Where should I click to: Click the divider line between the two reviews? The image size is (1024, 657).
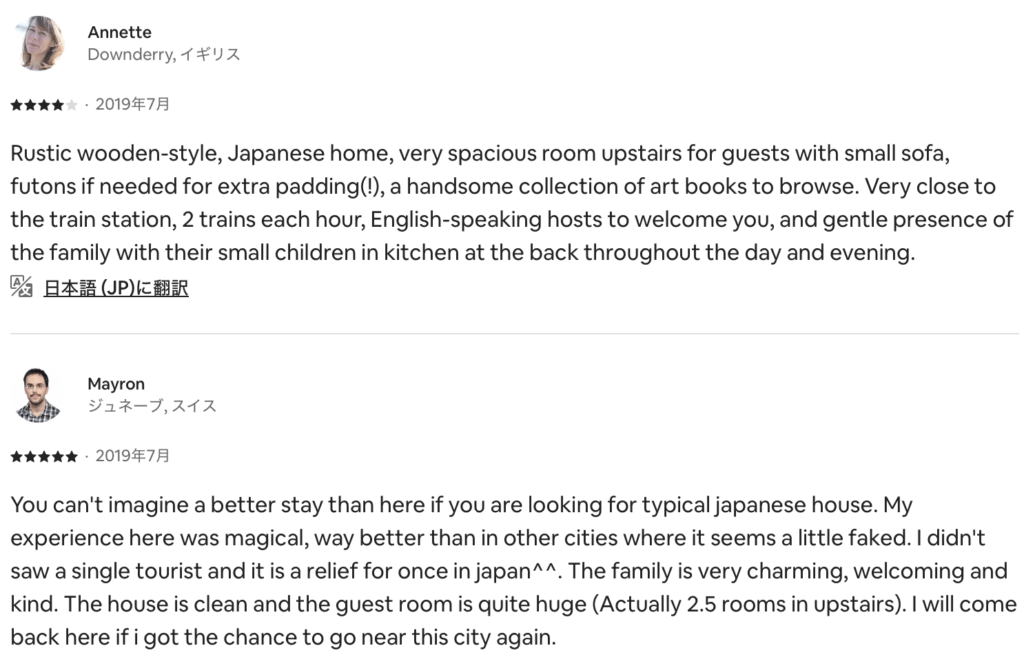pos(512,333)
